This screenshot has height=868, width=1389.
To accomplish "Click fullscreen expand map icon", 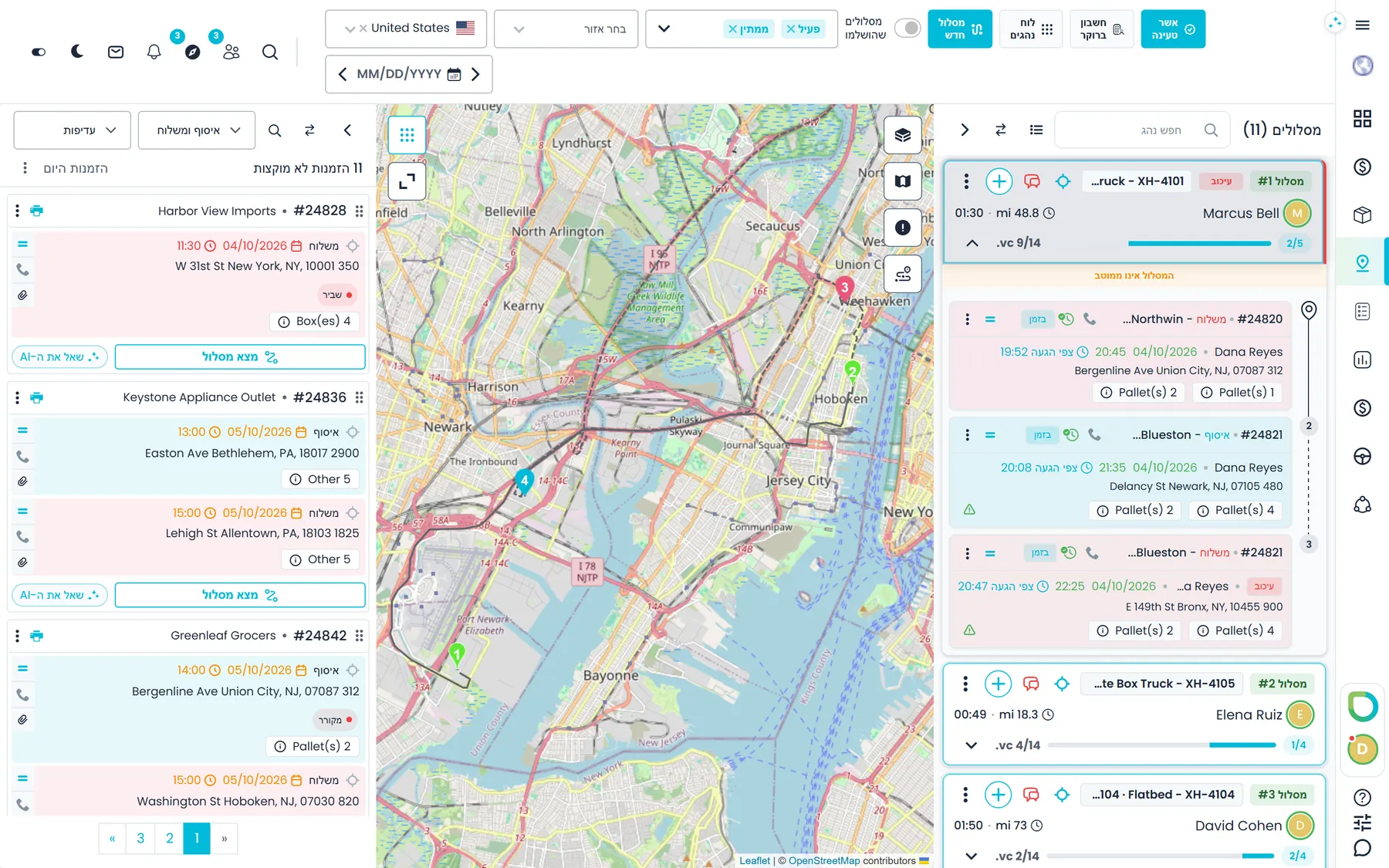I will (407, 181).
